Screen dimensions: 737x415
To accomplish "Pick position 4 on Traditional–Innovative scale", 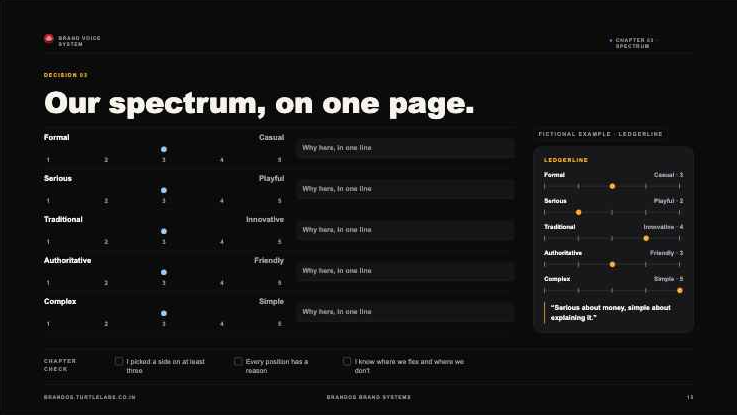I will tap(221, 242).
